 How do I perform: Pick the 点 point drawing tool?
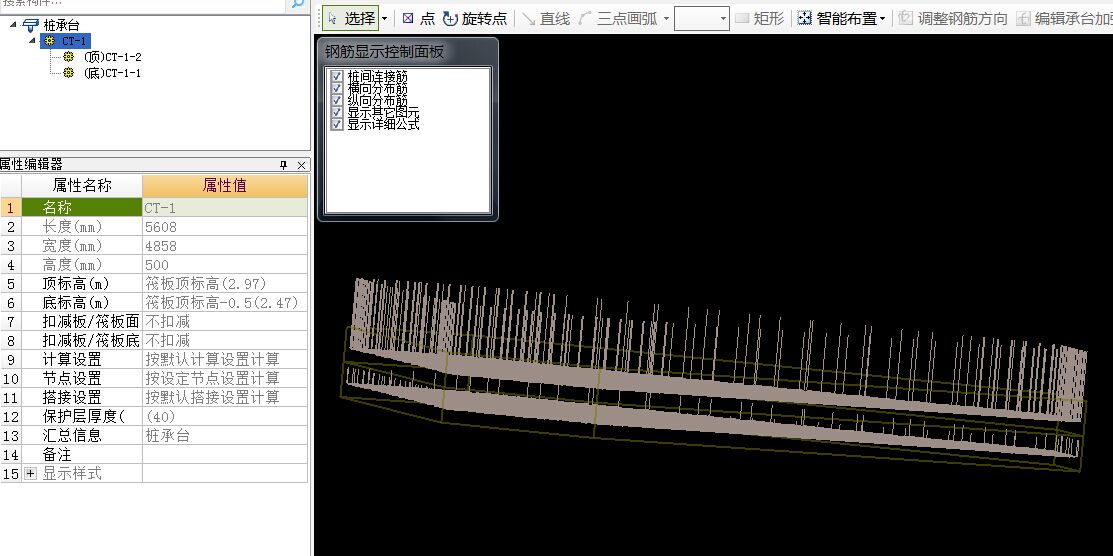coord(418,18)
